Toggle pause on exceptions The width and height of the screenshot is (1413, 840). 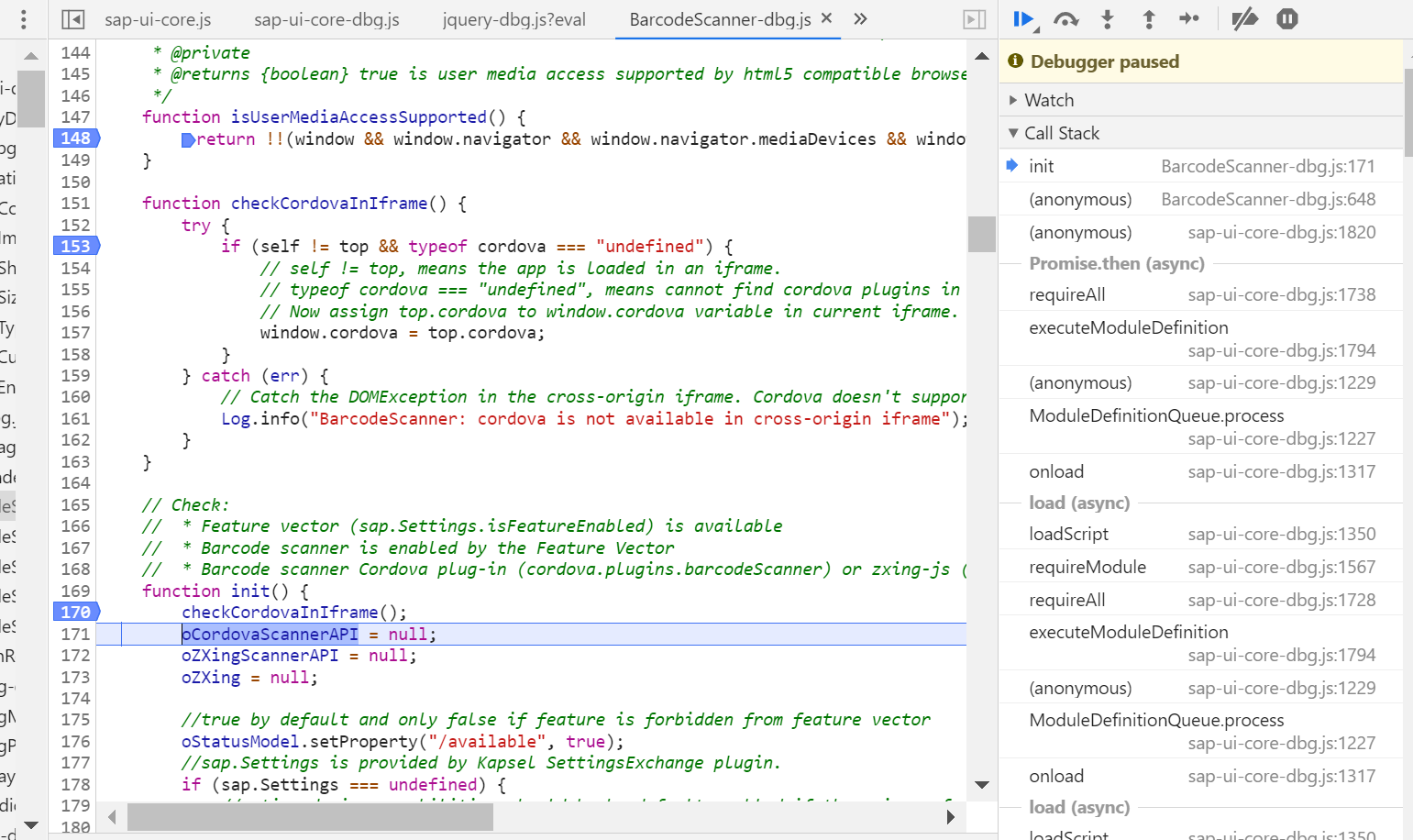tap(1287, 19)
